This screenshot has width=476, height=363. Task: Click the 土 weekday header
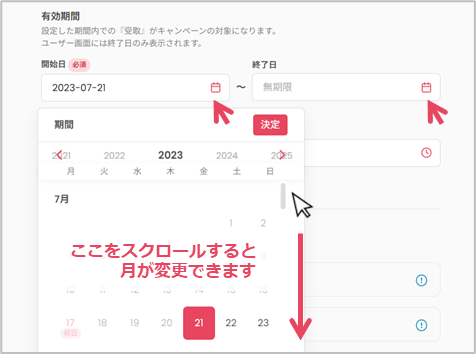click(x=237, y=171)
